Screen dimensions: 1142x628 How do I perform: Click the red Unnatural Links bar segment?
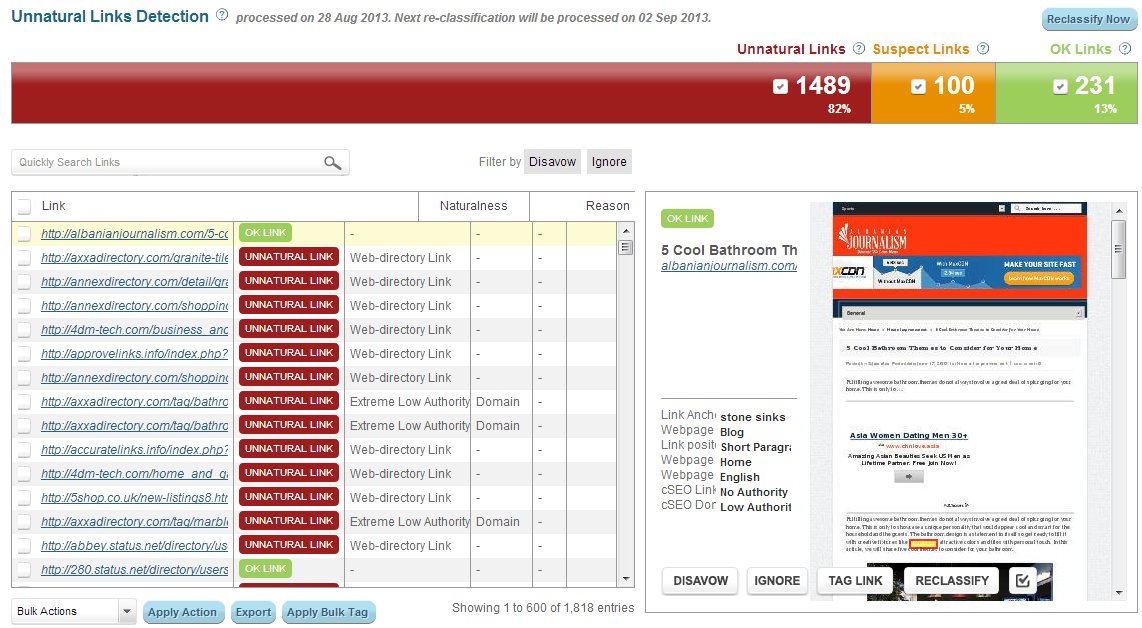tap(400, 93)
